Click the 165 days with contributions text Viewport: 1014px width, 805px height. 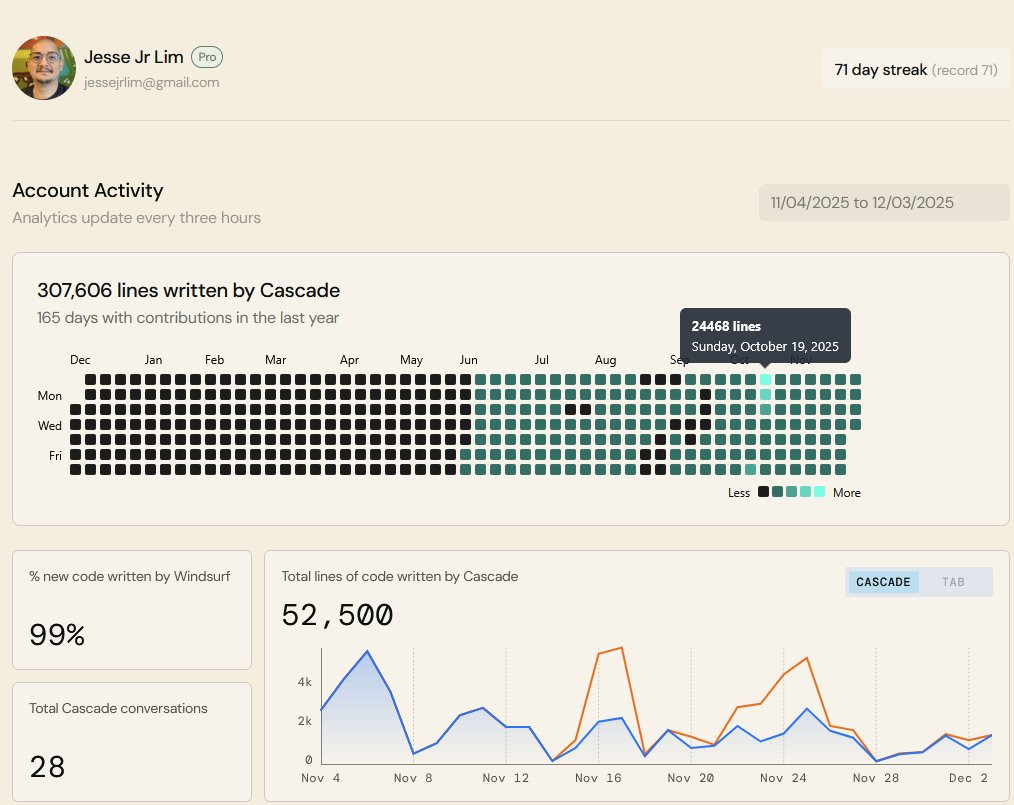pos(188,317)
